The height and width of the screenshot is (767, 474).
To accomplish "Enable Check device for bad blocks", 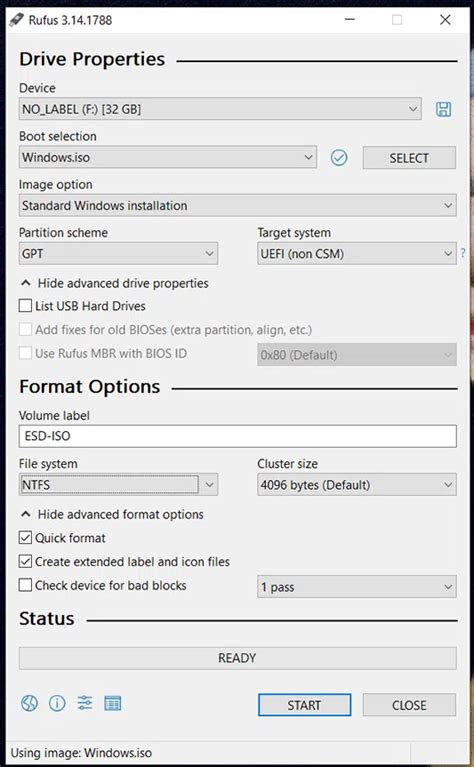I will (25, 585).
